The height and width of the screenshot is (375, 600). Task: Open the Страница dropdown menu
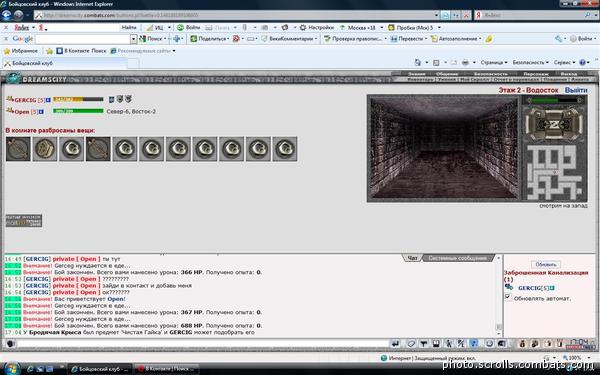[494, 62]
